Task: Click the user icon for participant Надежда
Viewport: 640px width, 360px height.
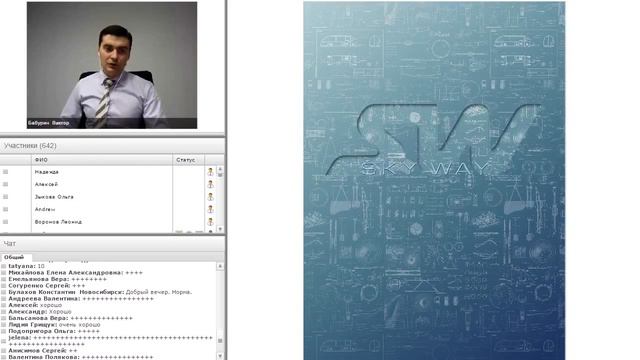Action: point(210,172)
